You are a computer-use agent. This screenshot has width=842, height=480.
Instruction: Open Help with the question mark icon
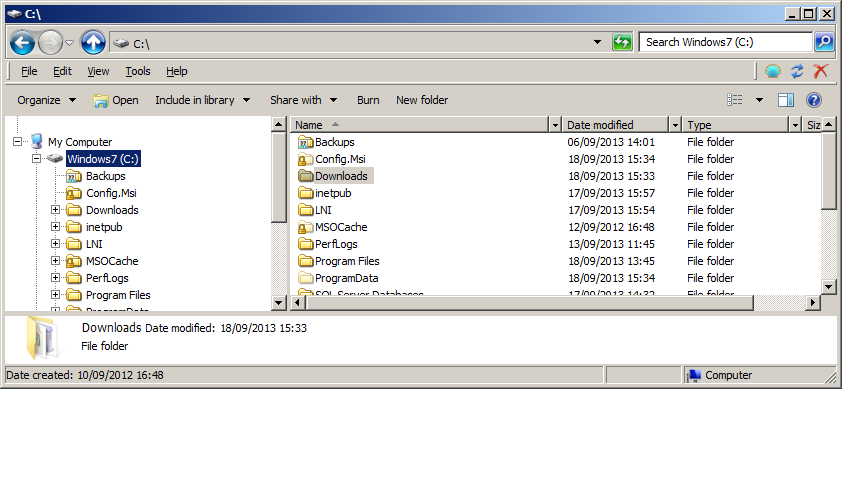click(x=814, y=100)
